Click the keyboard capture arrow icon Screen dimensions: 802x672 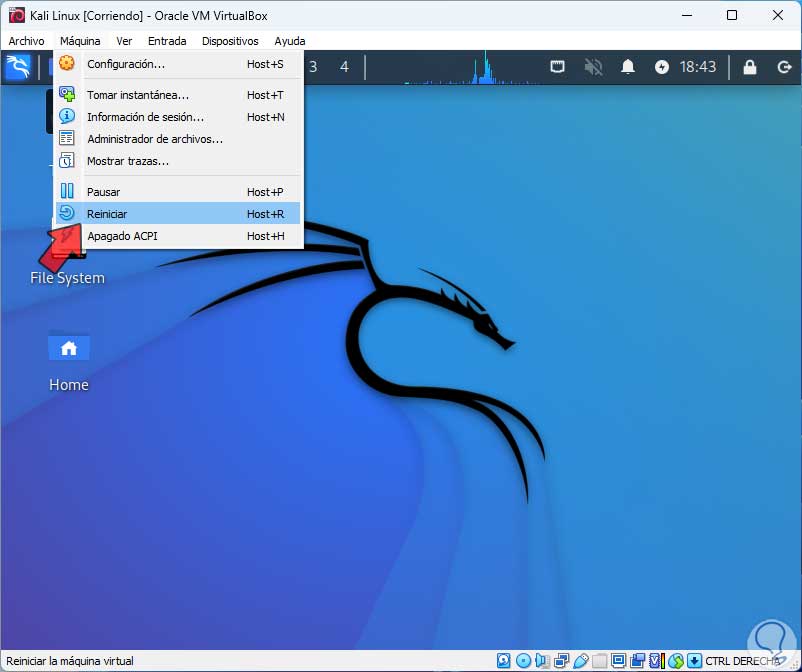pyautogui.click(x=694, y=661)
